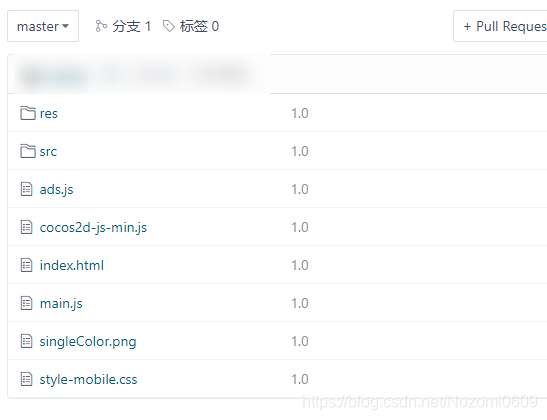Open the master branch dropdown

pyautogui.click(x=43, y=26)
